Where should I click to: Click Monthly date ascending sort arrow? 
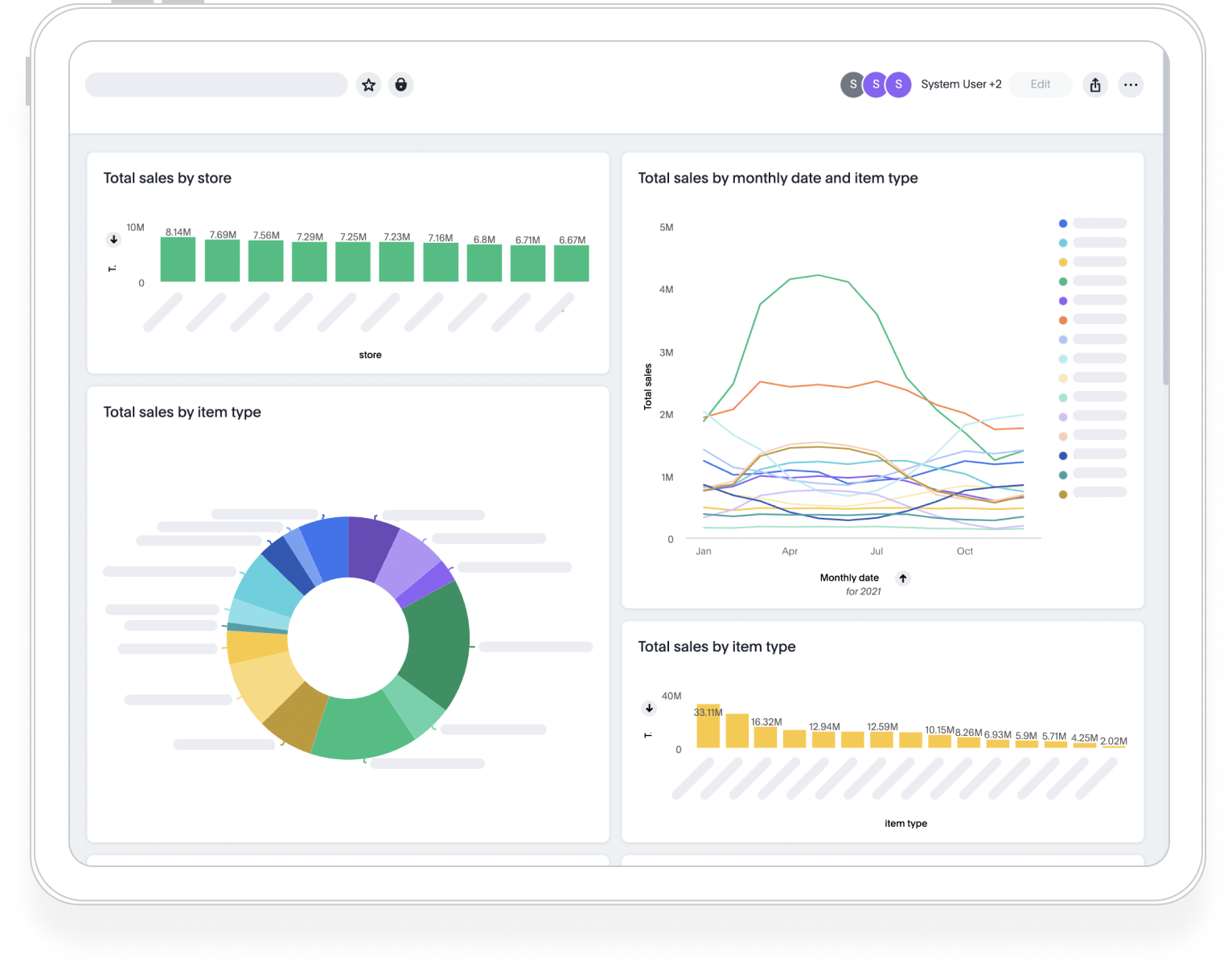click(x=903, y=578)
